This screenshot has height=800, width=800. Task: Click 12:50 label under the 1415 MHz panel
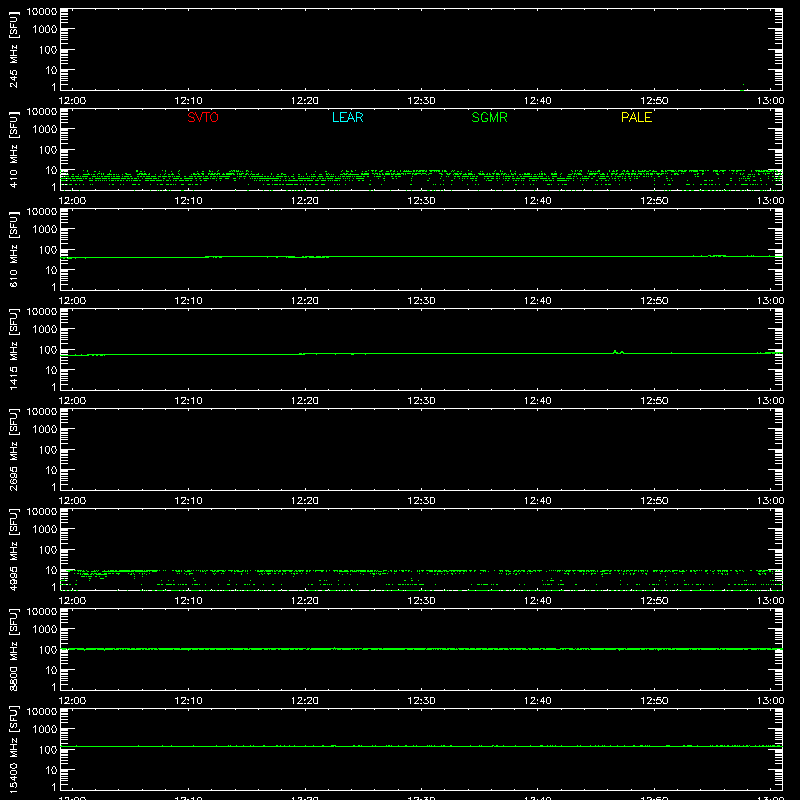(654, 401)
